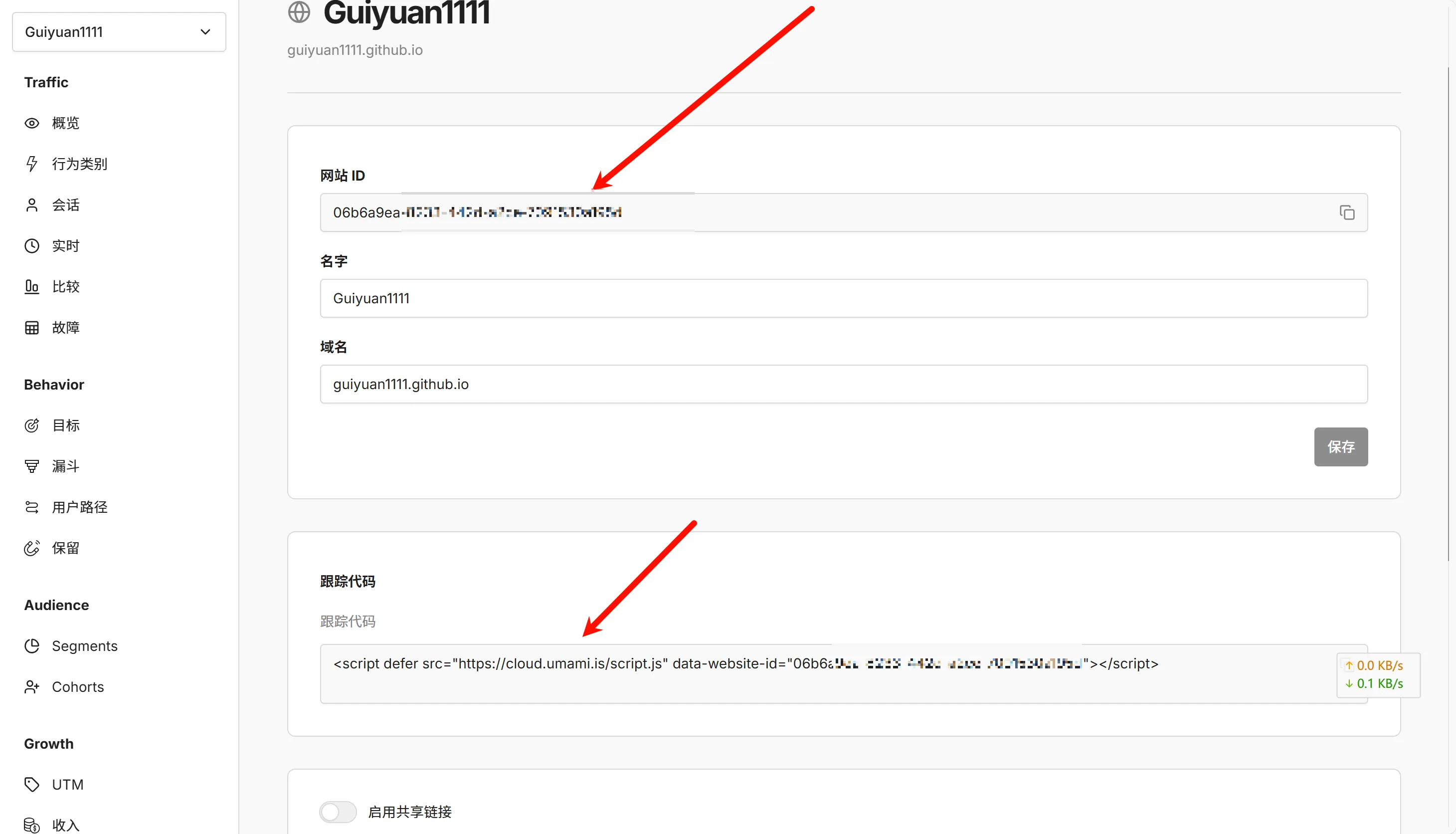This screenshot has height=834, width=1456.
Task: Click the table icon for 故障
Action: tap(32, 328)
